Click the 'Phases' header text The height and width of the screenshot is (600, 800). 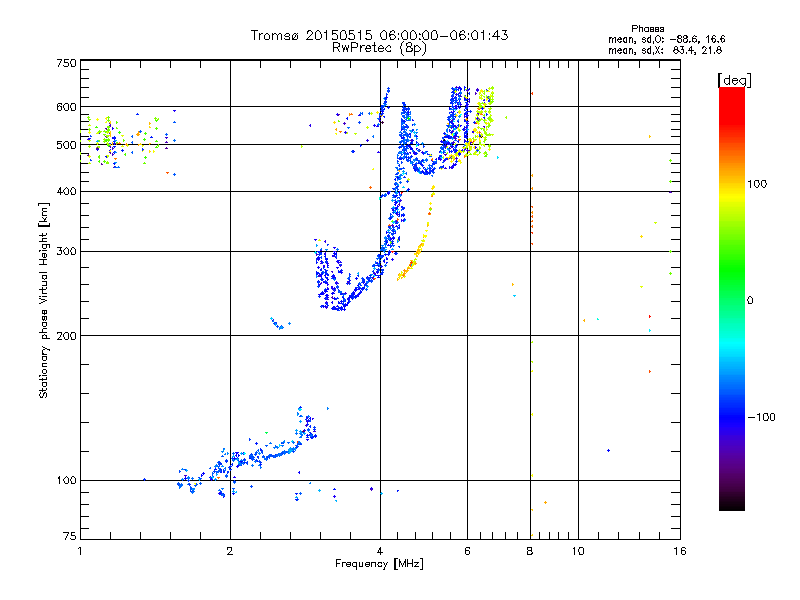pyautogui.click(x=647, y=29)
